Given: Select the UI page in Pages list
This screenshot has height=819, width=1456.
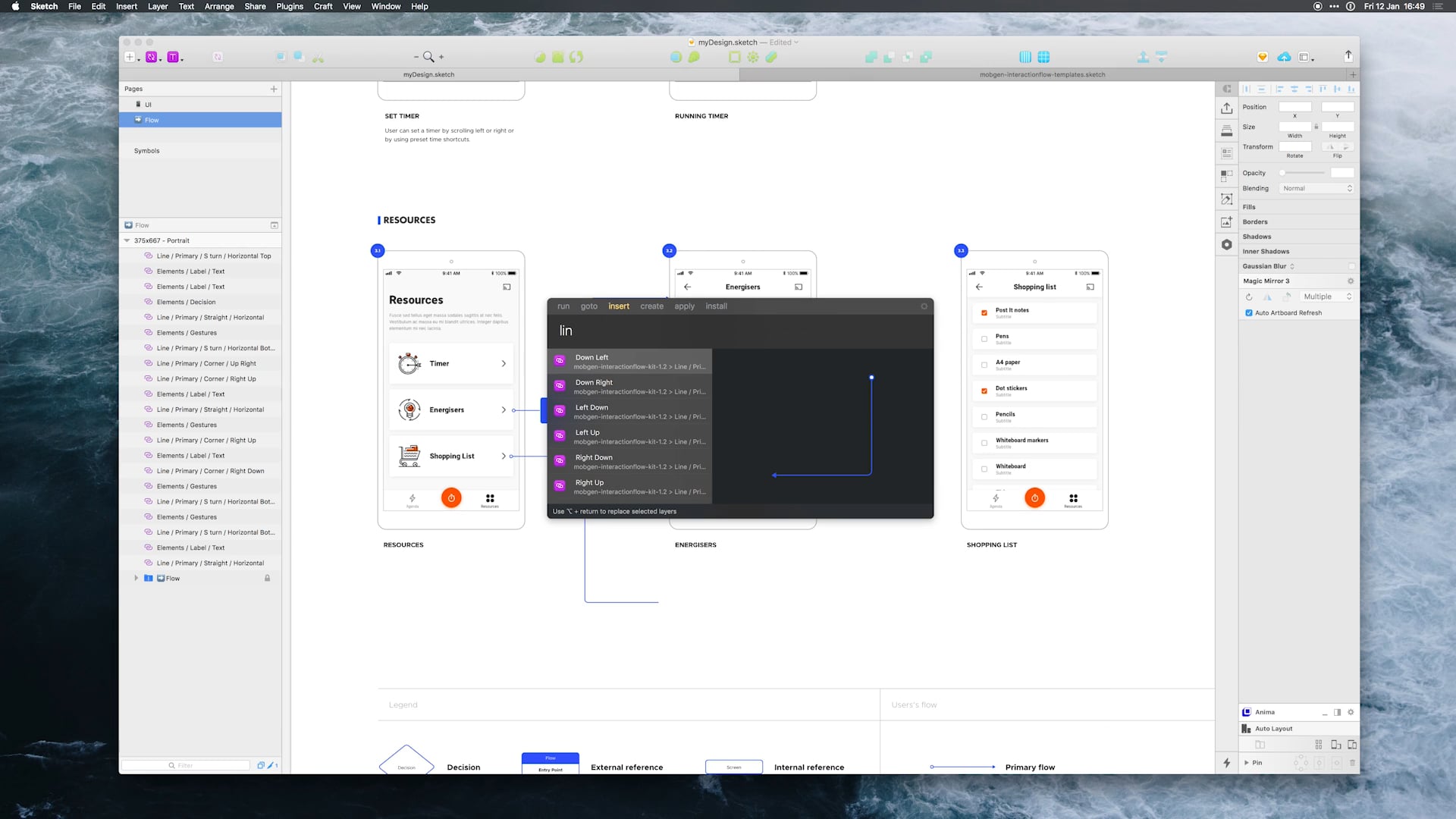Looking at the screenshot, I should pos(200,105).
